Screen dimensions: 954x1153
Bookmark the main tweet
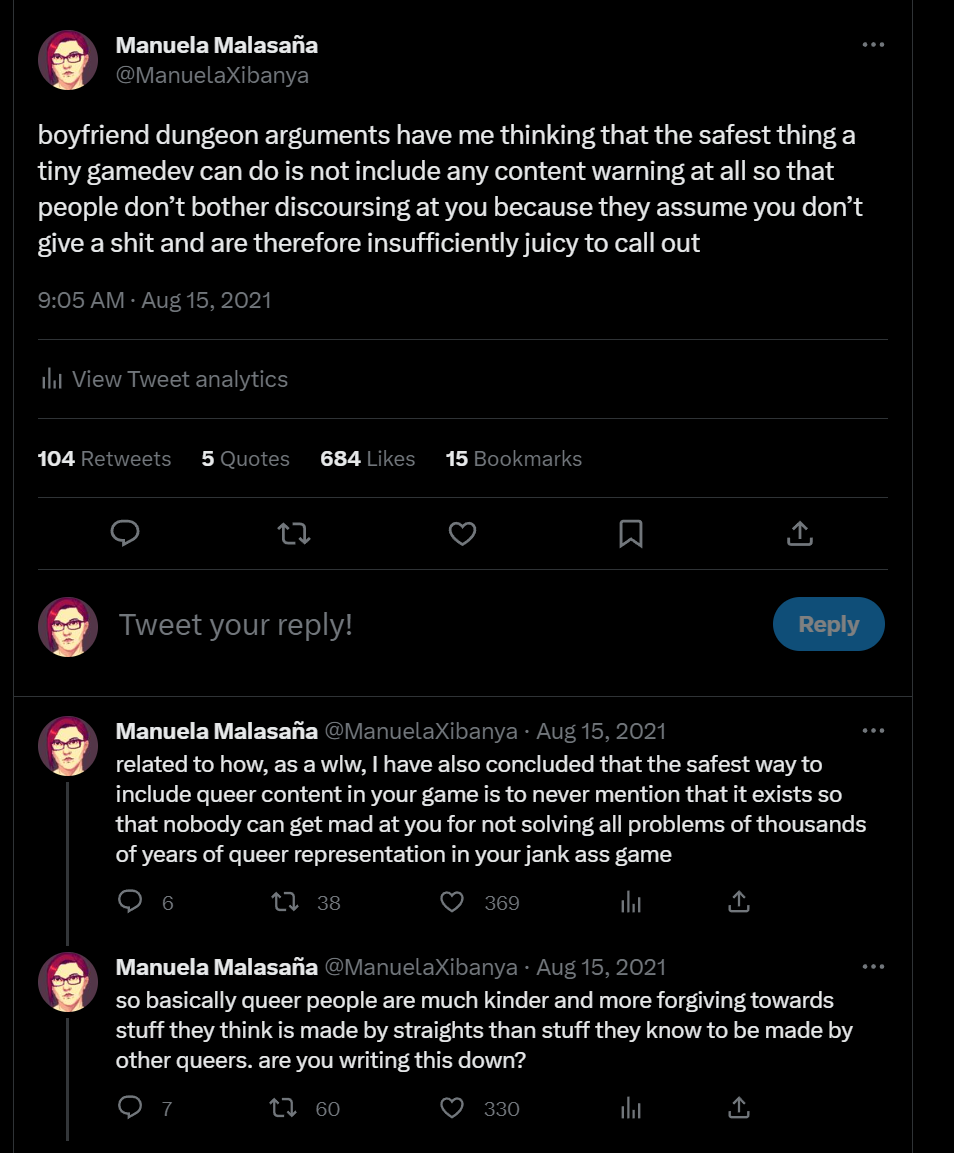(x=631, y=533)
